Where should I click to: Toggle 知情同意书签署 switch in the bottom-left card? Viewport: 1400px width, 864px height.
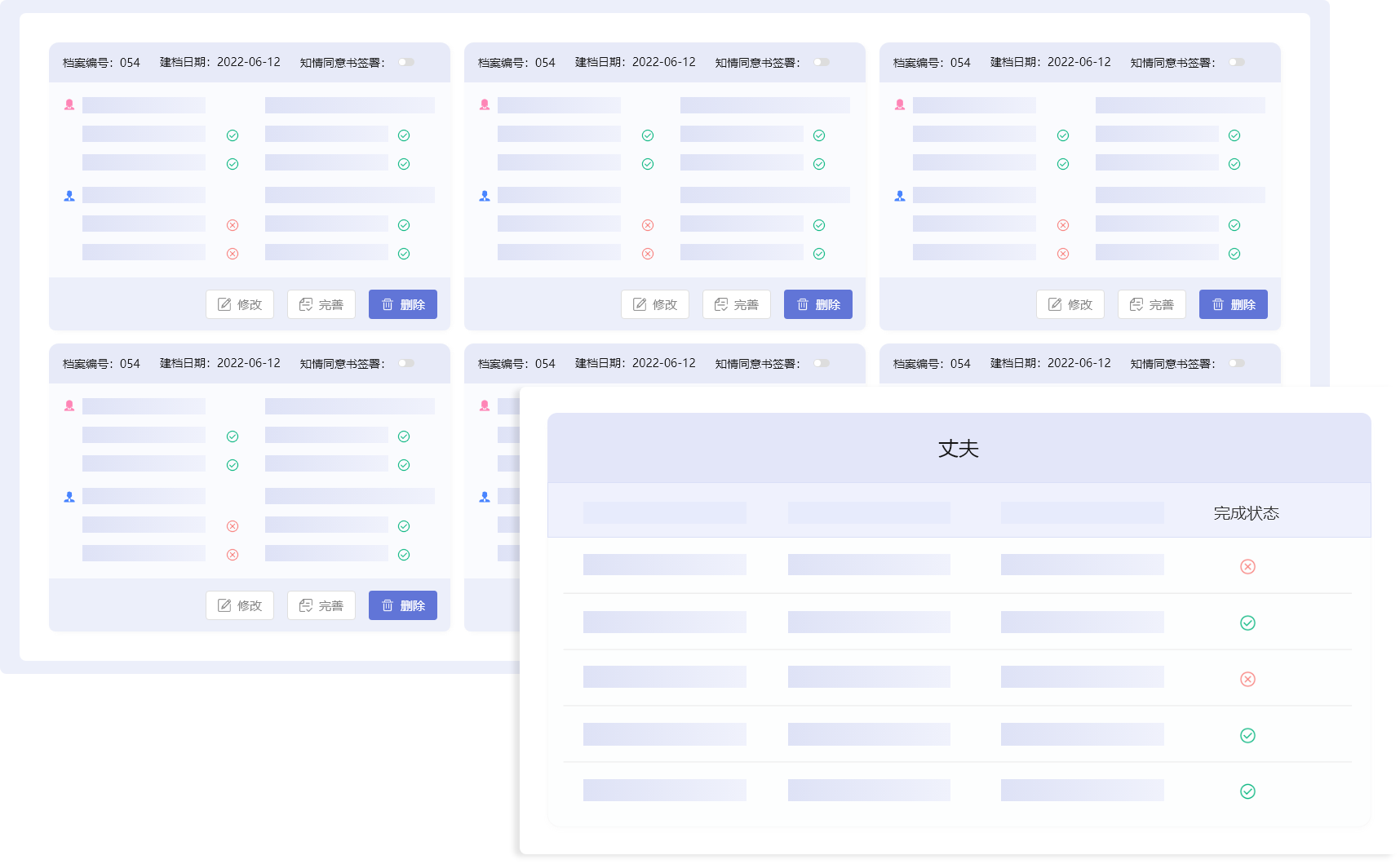click(x=406, y=363)
